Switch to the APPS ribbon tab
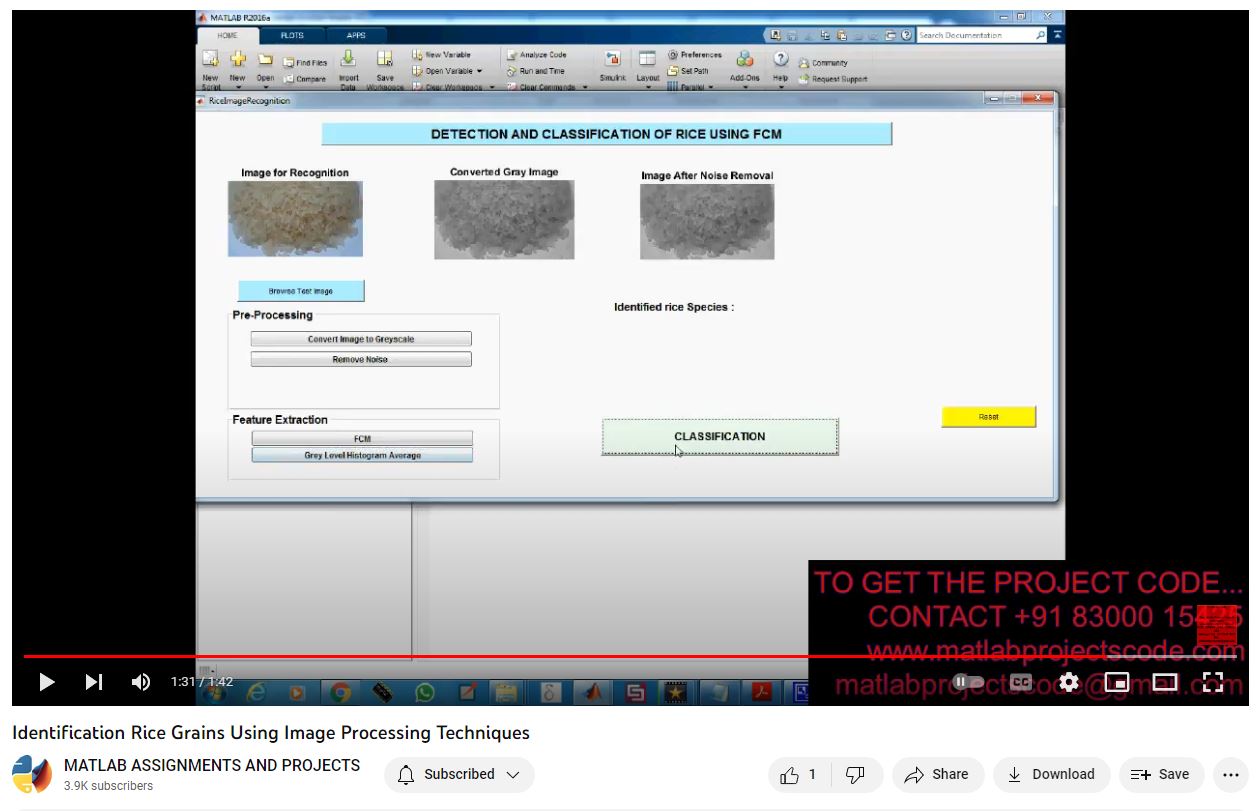The image size is (1260, 811). [356, 35]
